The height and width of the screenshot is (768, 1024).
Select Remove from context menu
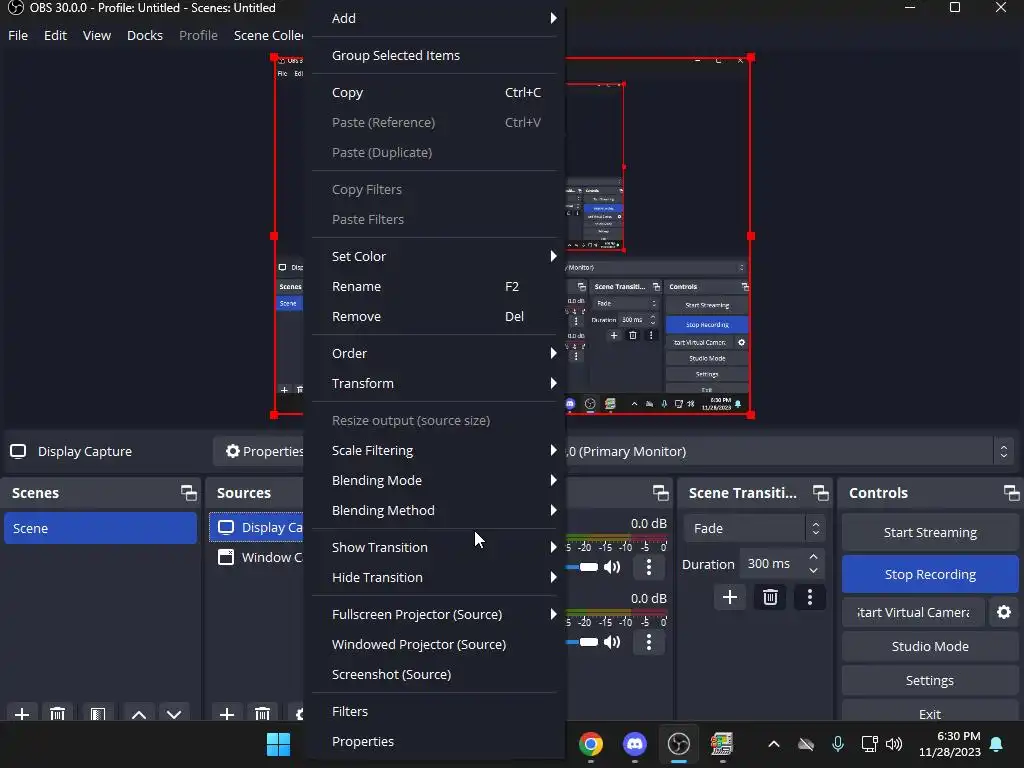click(x=435, y=317)
